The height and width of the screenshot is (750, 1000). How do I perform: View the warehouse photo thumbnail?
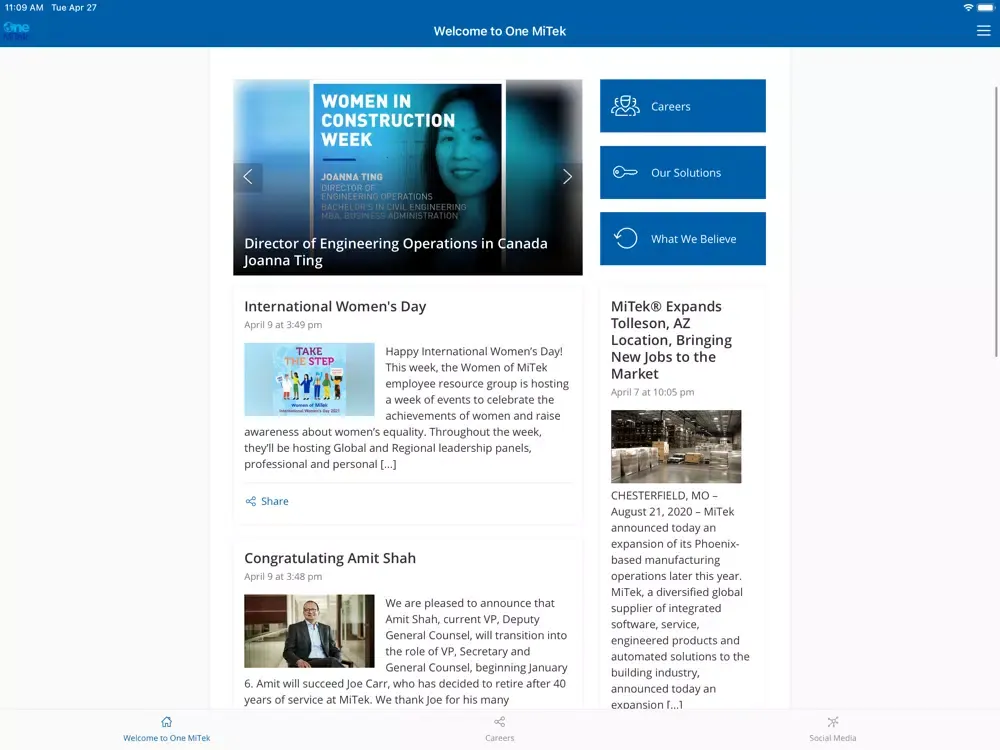(676, 446)
